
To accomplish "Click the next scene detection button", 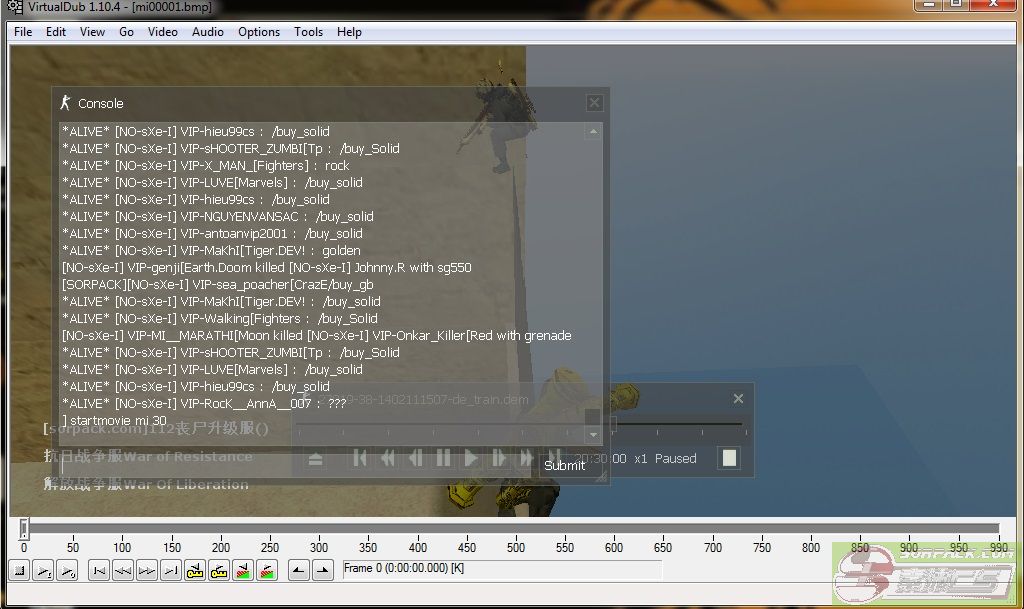I will (x=267, y=571).
